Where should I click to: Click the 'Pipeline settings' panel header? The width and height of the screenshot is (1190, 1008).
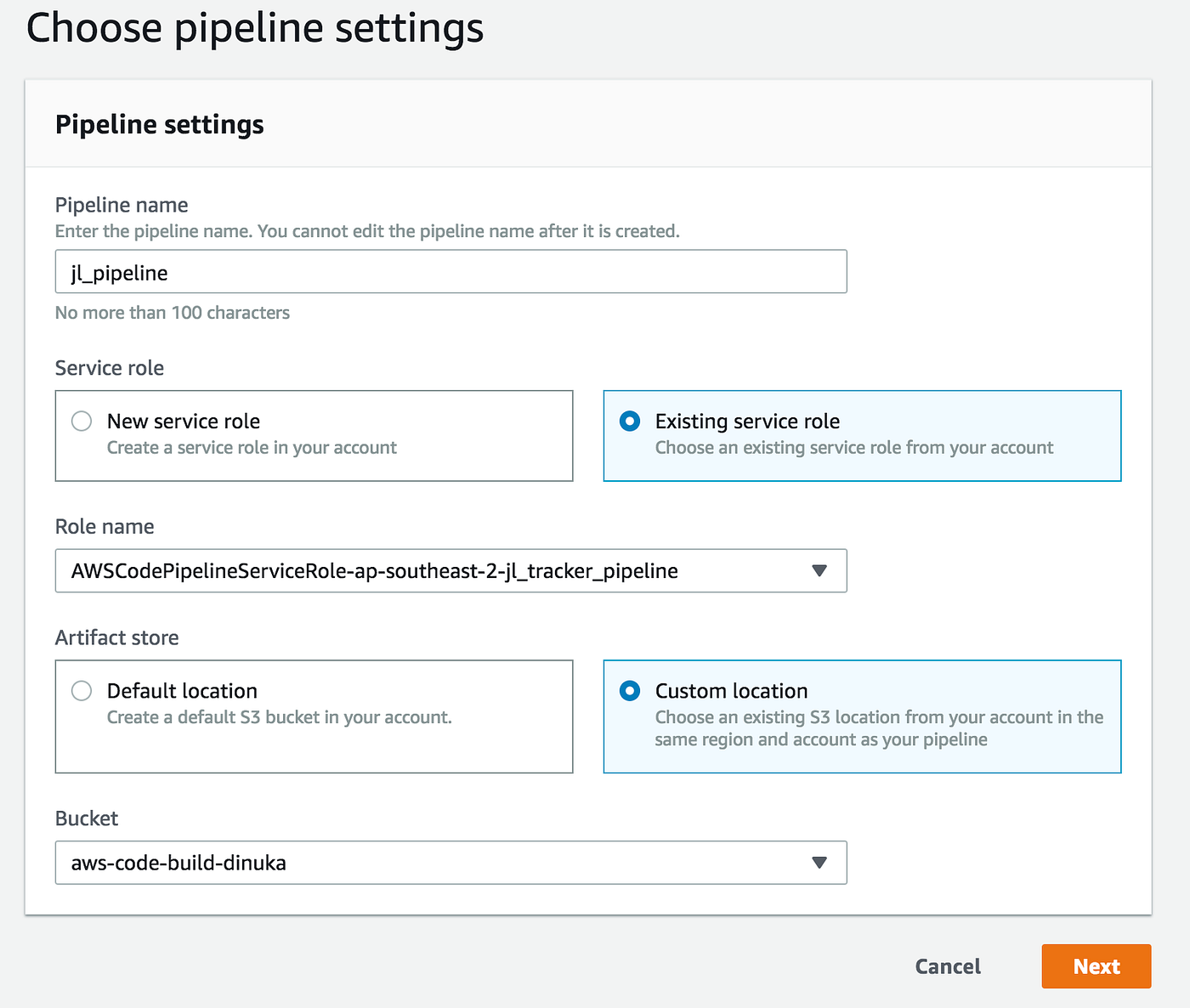(160, 125)
